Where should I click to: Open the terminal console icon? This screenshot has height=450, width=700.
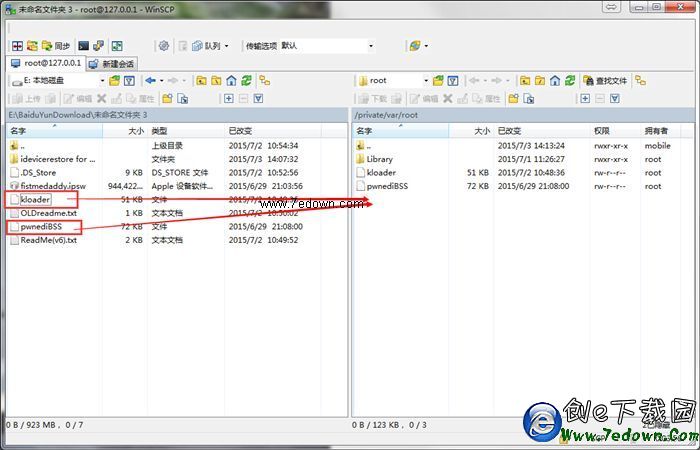coord(83,46)
